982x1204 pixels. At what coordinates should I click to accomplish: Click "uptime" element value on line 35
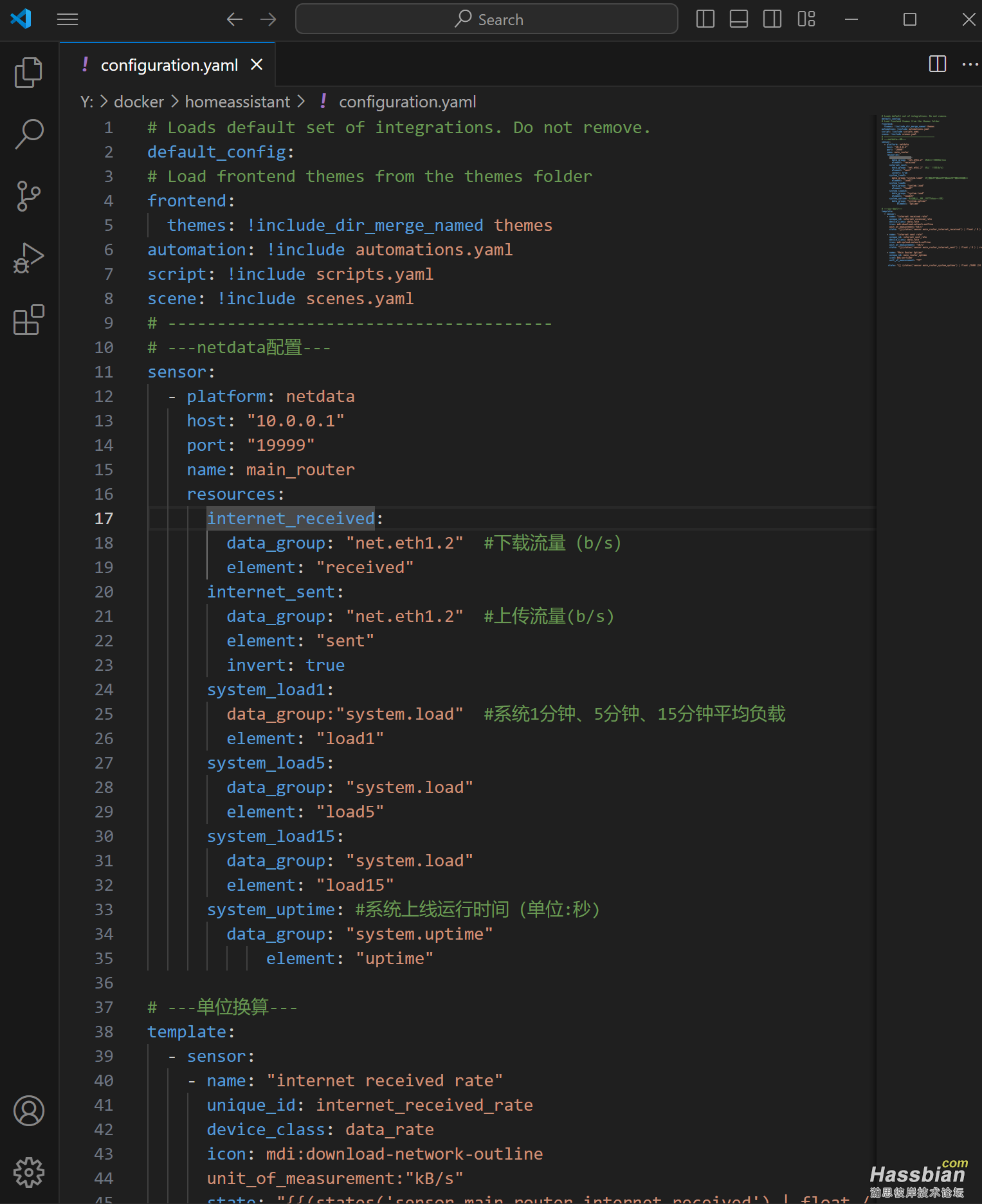[x=395, y=959]
